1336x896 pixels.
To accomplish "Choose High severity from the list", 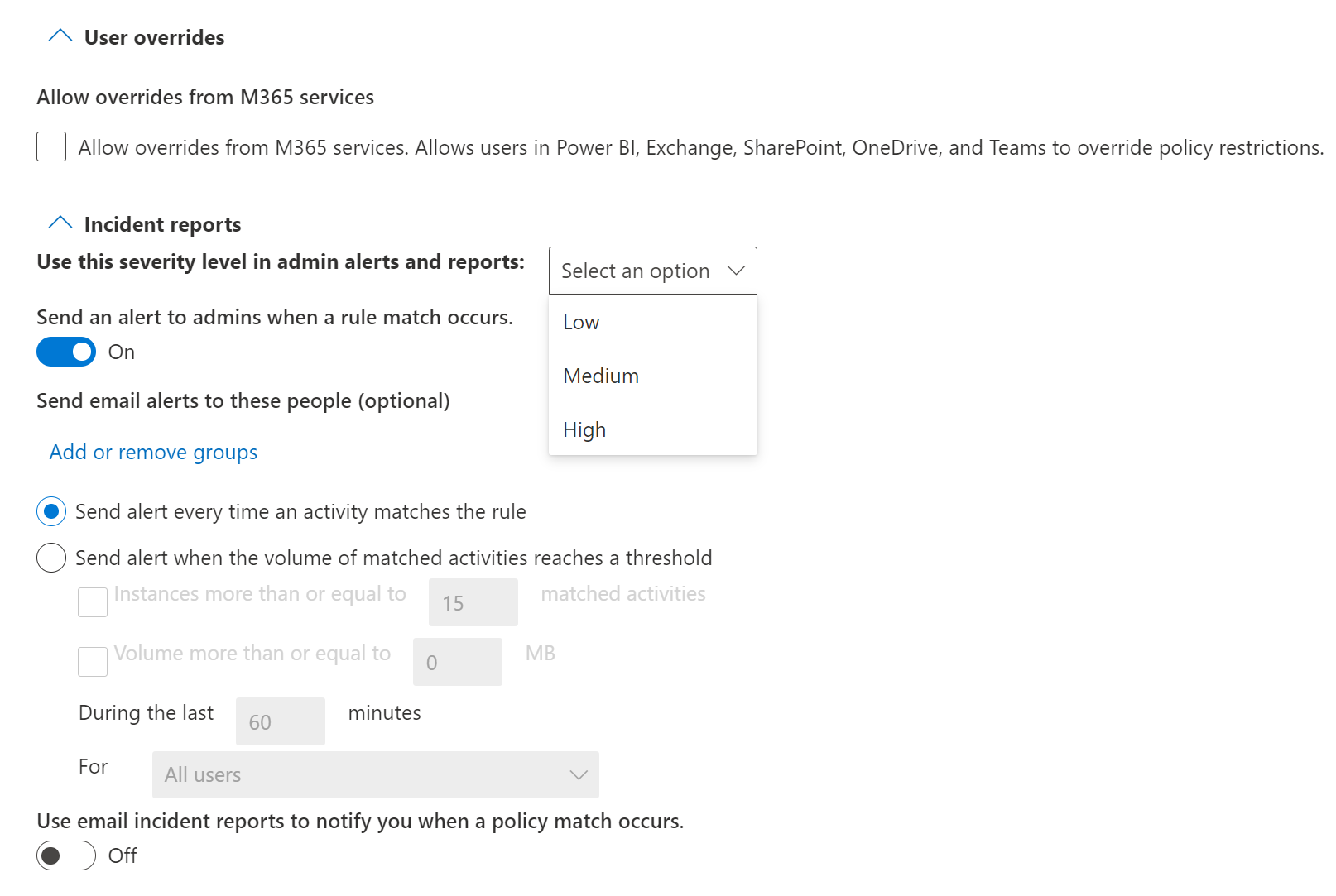I will pyautogui.click(x=584, y=430).
